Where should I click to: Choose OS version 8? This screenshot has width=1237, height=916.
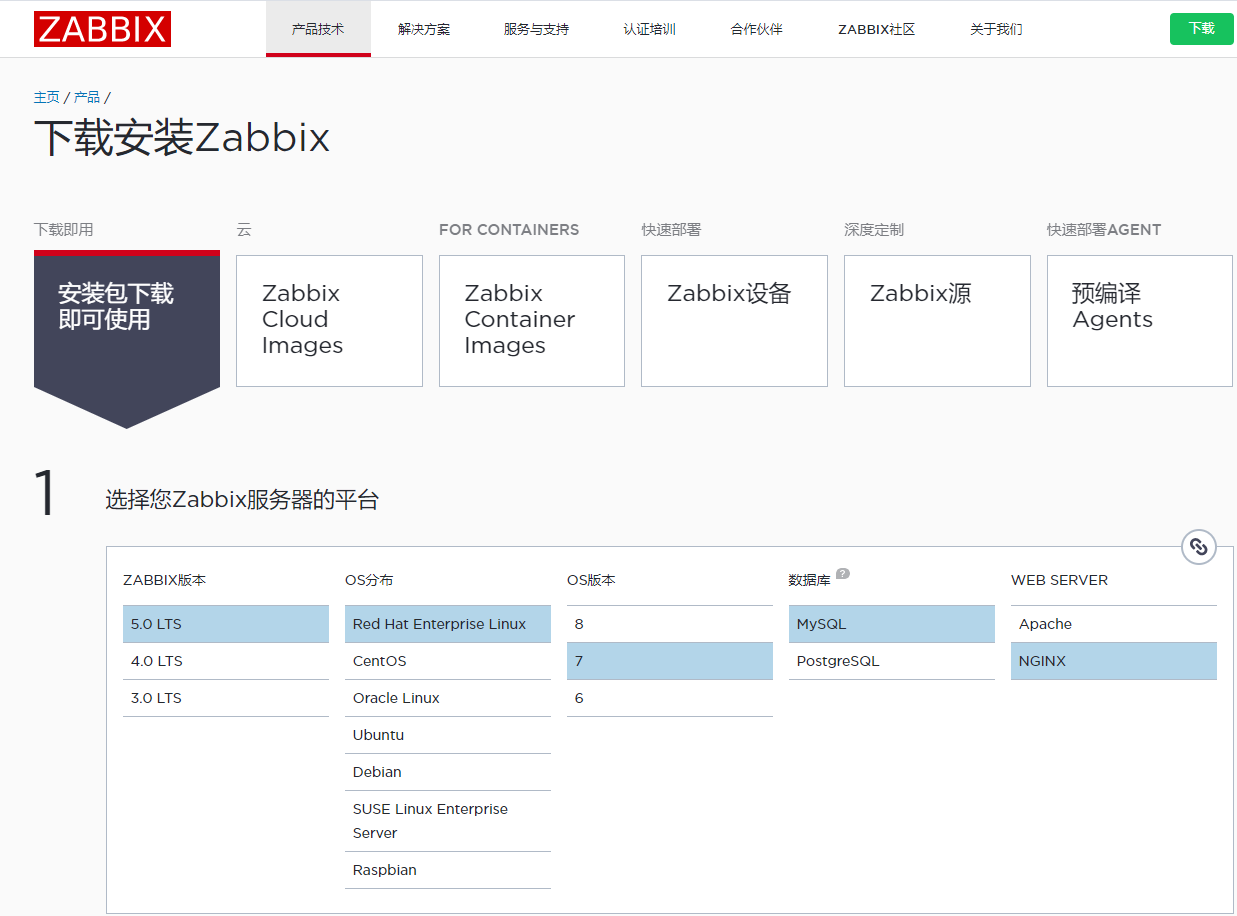click(670, 624)
